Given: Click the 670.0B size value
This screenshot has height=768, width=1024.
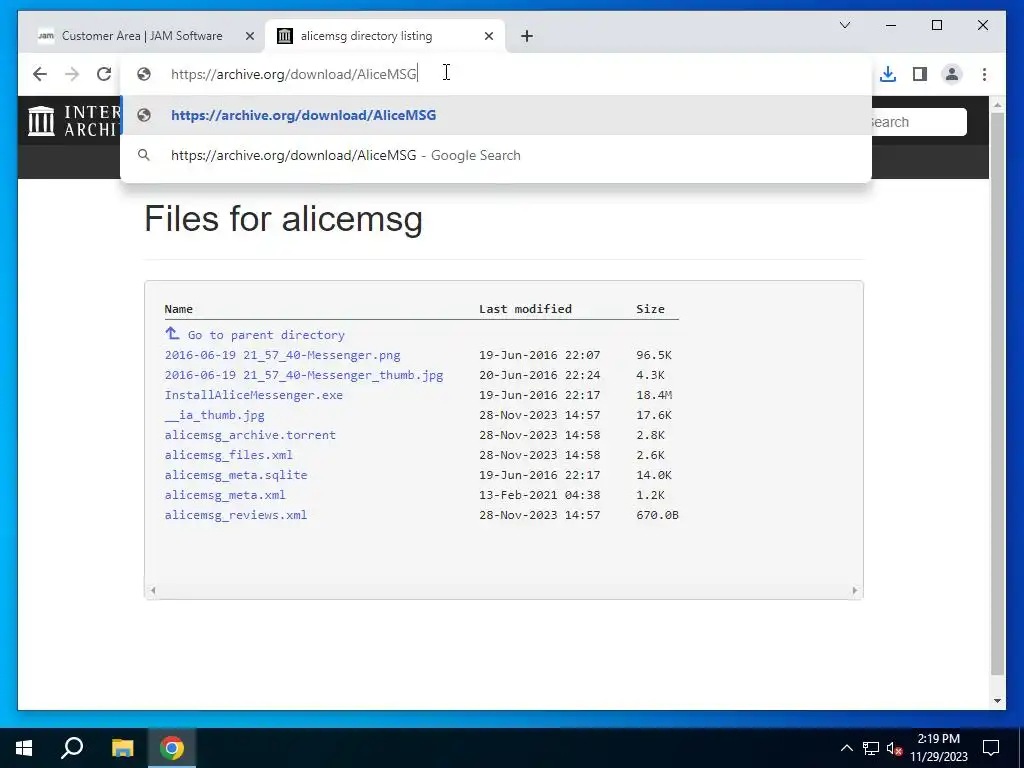Looking at the screenshot, I should pos(658,515).
